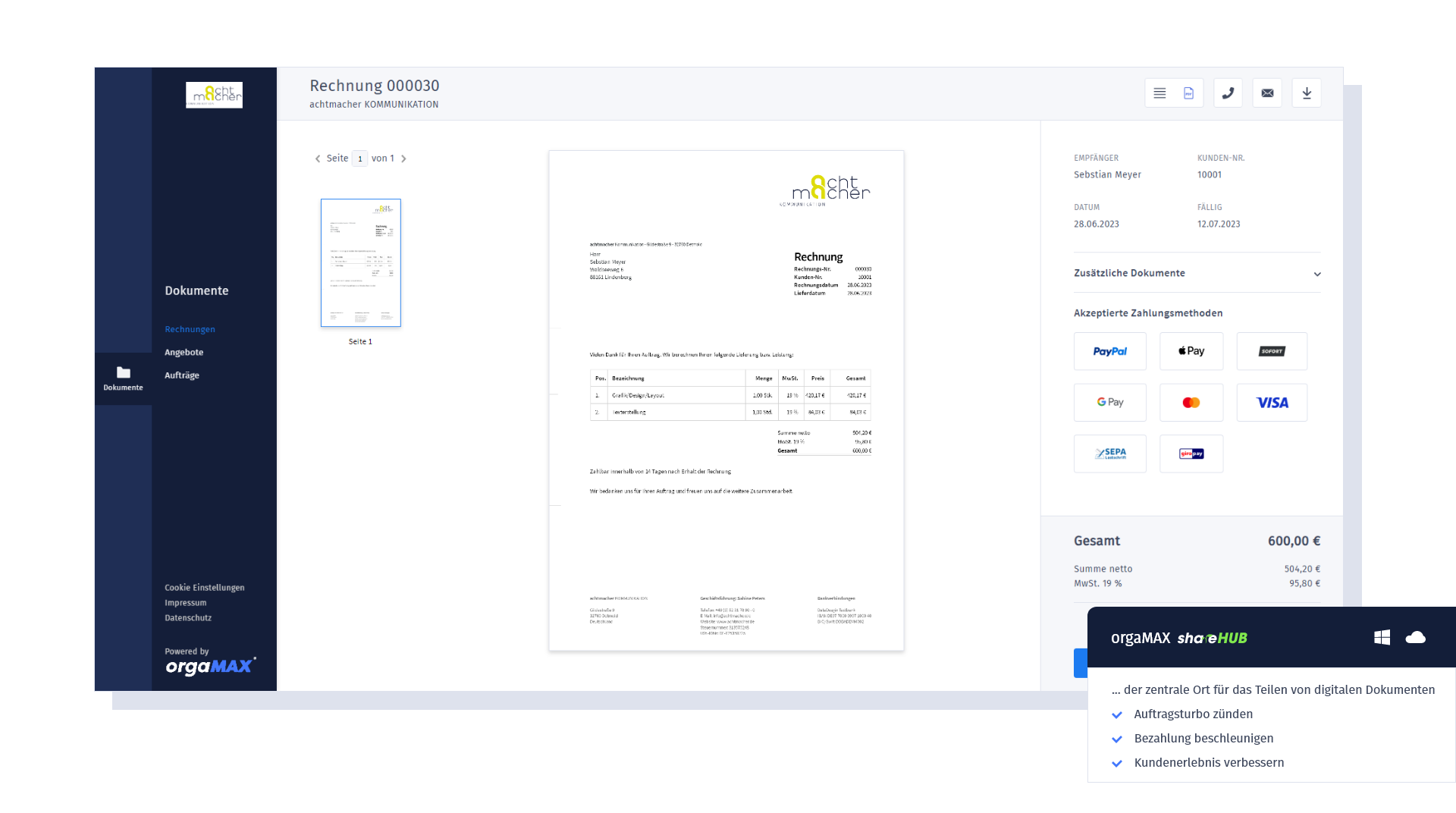Image resolution: width=1456 pixels, height=813 pixels.
Task: Go to the next page arrow
Action: click(x=403, y=159)
